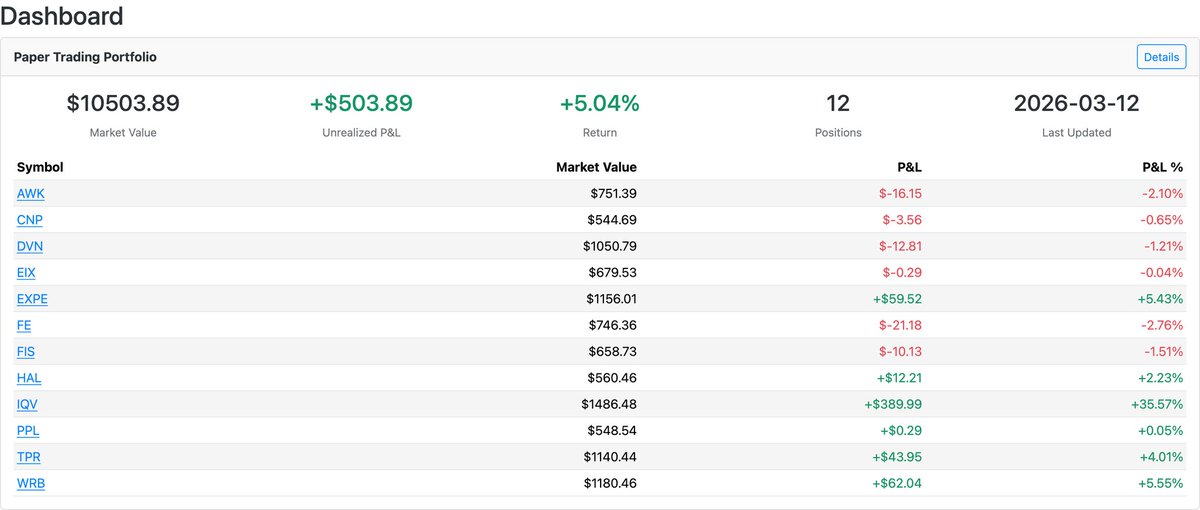Select HAL percentage +2.23%
This screenshot has height=510, width=1200.
point(1161,378)
